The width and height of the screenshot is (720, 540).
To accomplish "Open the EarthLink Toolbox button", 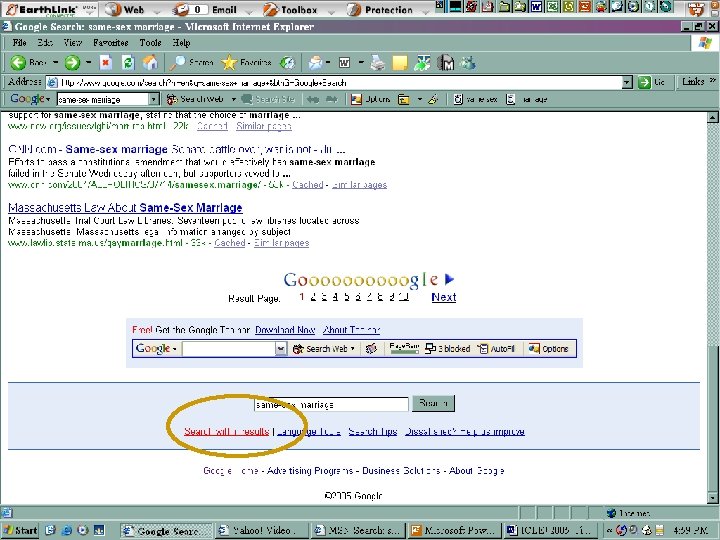I will pos(291,9).
